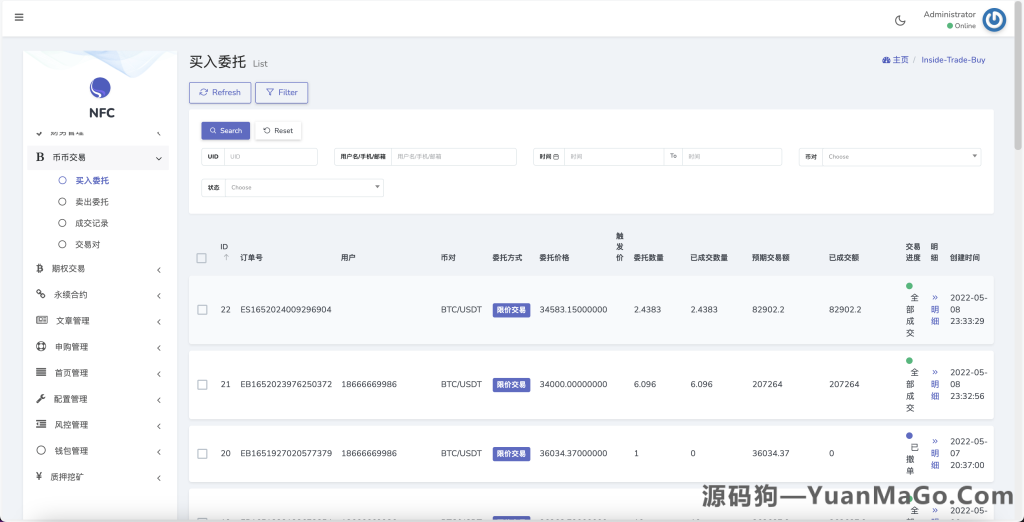Open the 状态 Choose dropdown
This screenshot has height=522, width=1024.
pyautogui.click(x=304, y=188)
